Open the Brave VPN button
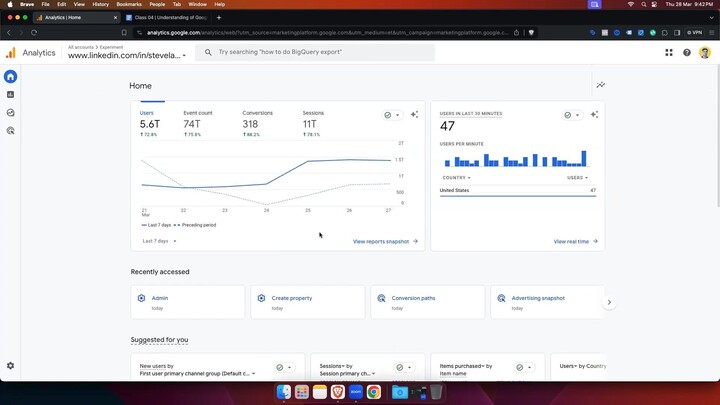Image resolution: width=720 pixels, height=405 pixels. click(x=695, y=33)
